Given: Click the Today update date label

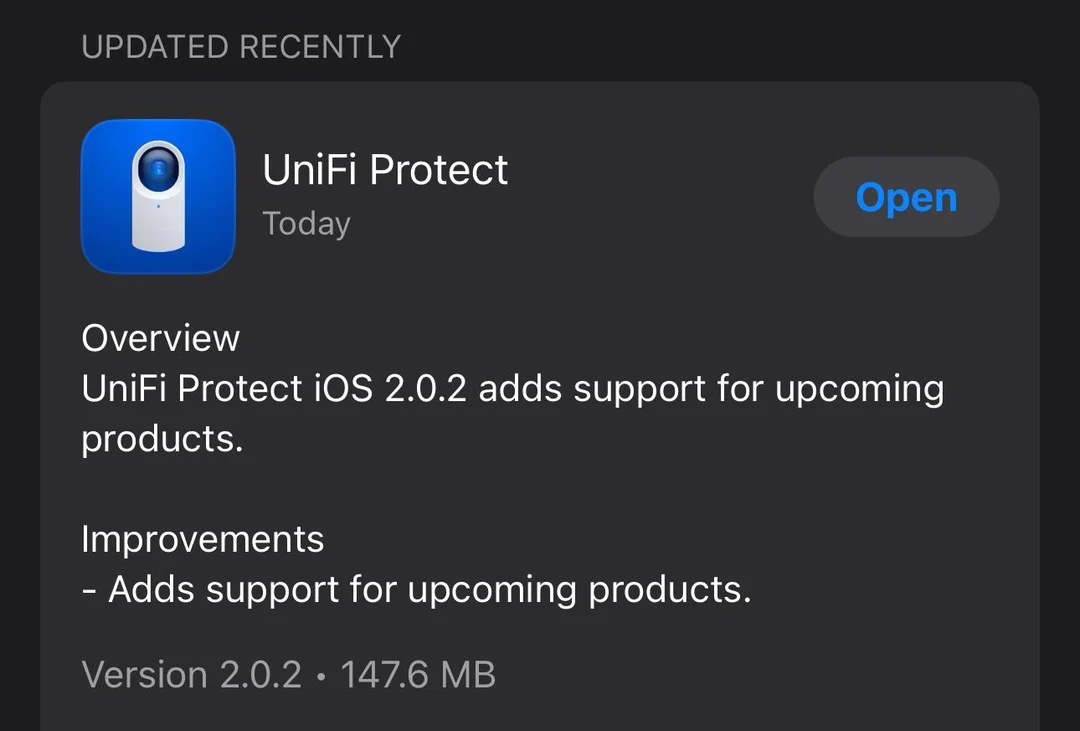Looking at the screenshot, I should click(306, 224).
